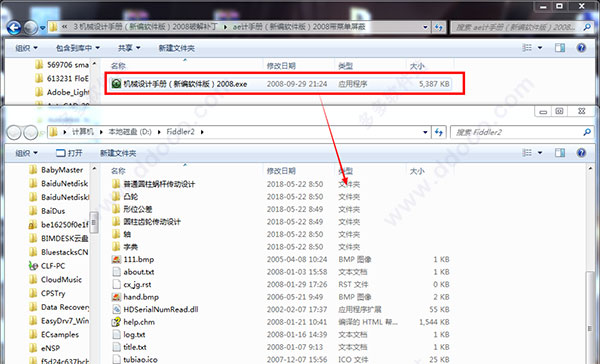Toggle preview pane in the Fiddler2 window
600x364 pixels.
coord(560,153)
